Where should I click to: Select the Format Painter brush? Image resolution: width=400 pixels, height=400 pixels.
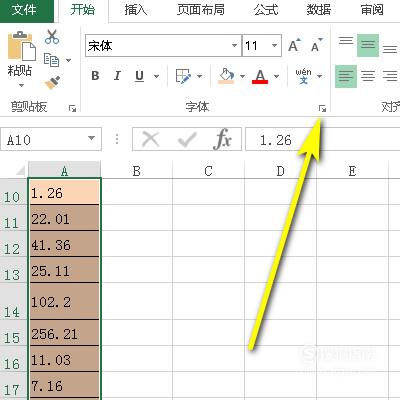tap(52, 82)
